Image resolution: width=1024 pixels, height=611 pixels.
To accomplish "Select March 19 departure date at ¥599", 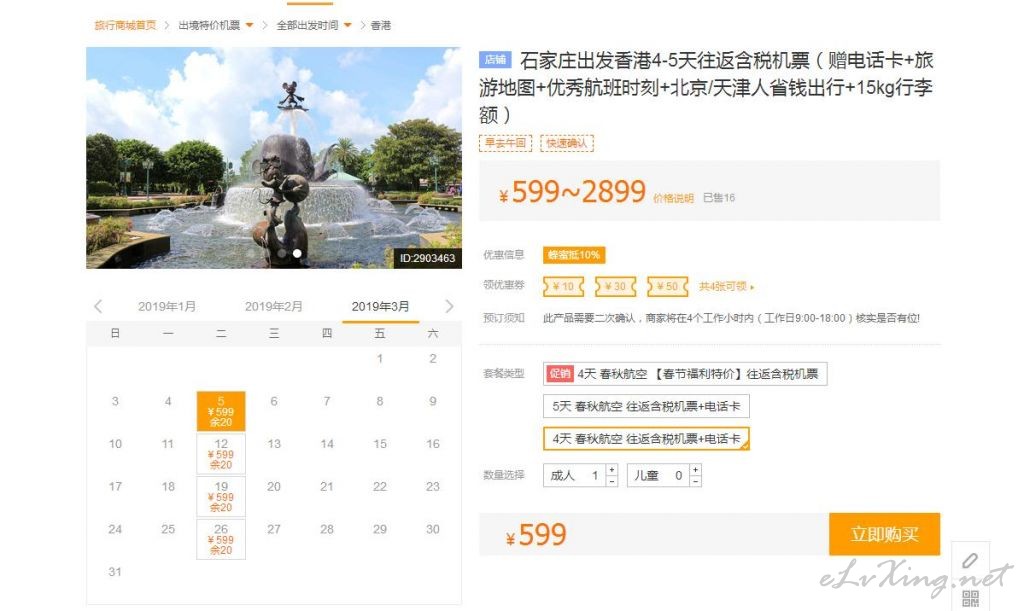I will point(221,496).
